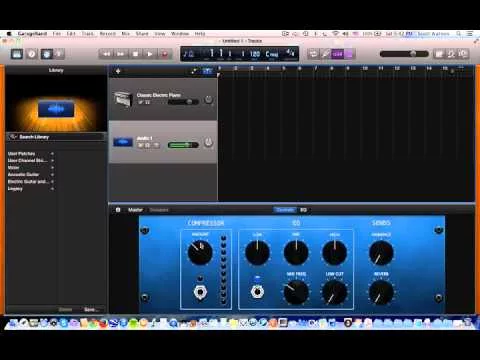This screenshot has height=360, width=480.
Task: Solo the Audio 1 track
Action: tap(147, 145)
